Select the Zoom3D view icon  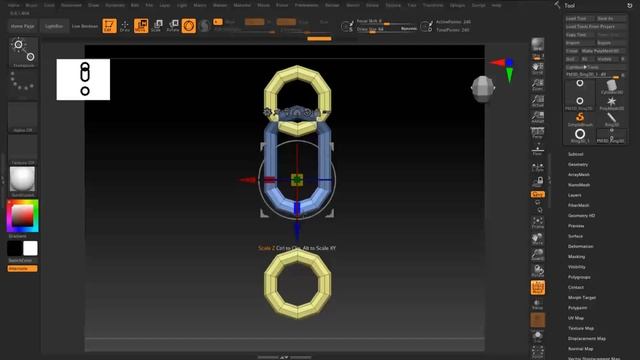click(x=538, y=255)
